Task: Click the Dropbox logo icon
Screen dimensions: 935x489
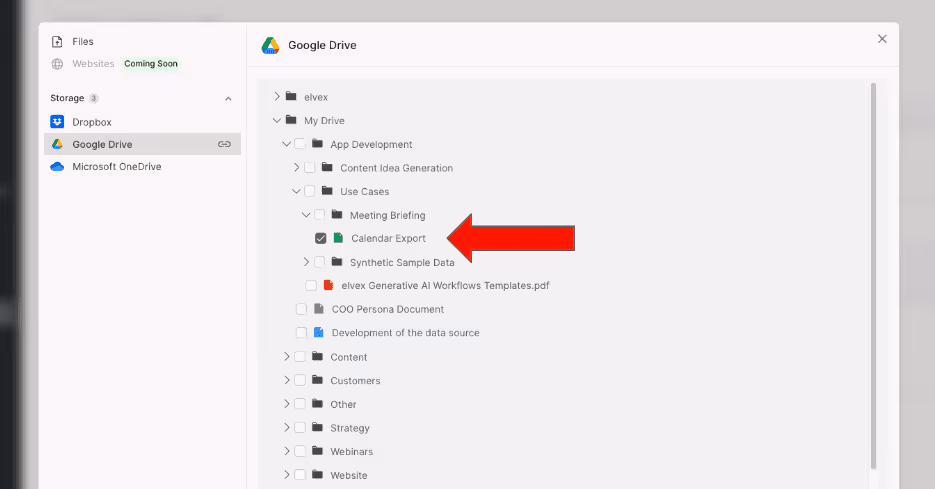Action: pyautogui.click(x=57, y=122)
